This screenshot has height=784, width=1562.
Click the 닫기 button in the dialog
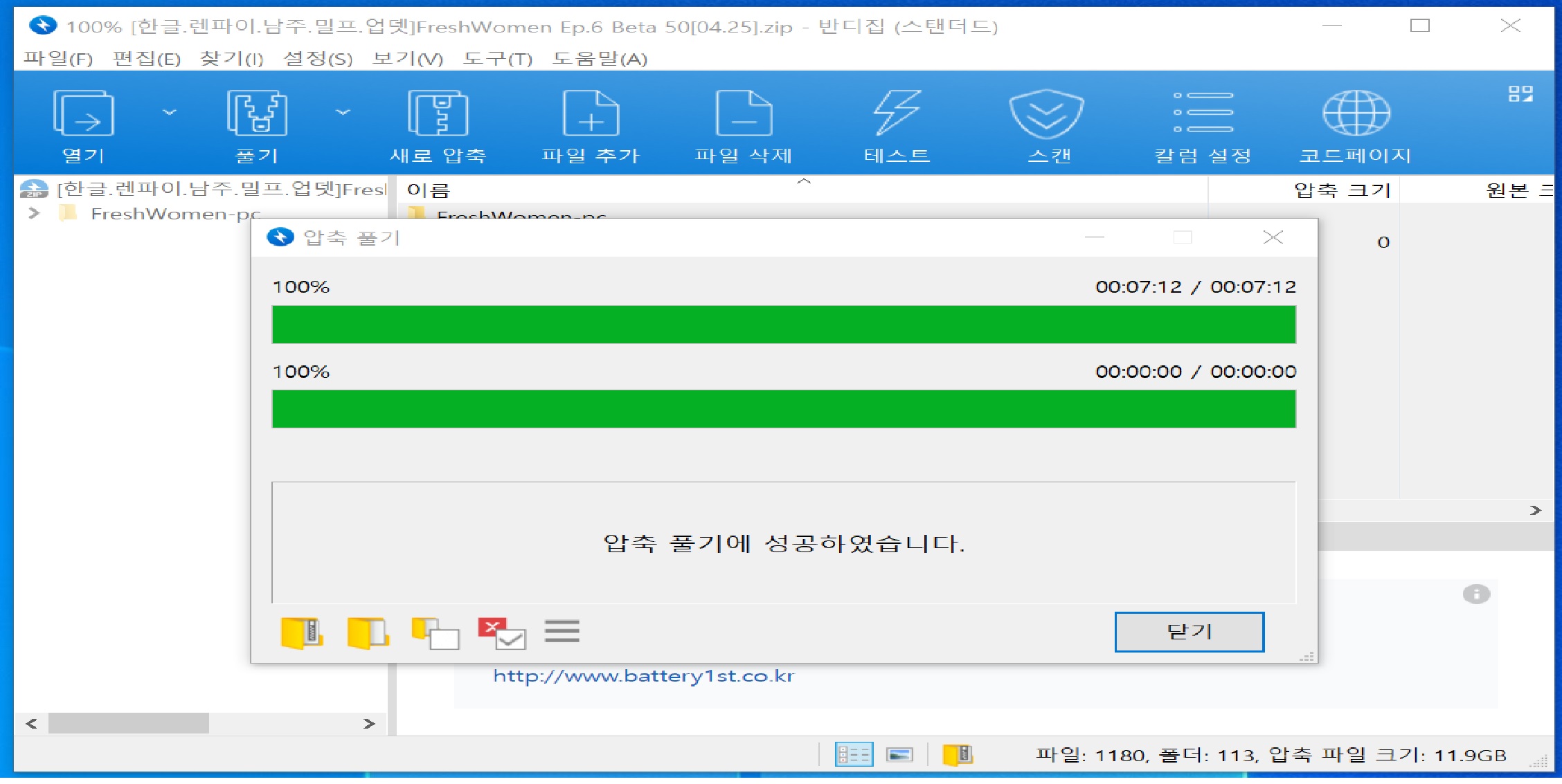[x=1189, y=631]
